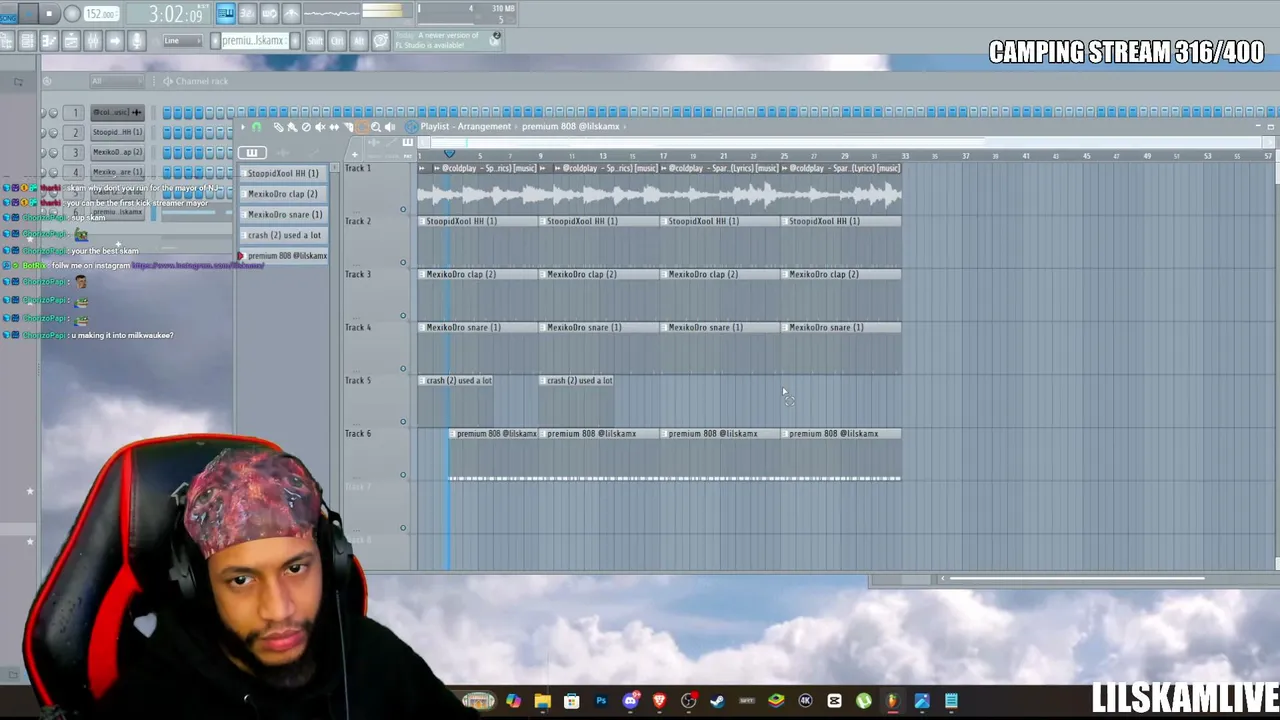The image size is (1280, 720).
Task: Select channel button Stoopid..HH (1)
Action: [118, 132]
